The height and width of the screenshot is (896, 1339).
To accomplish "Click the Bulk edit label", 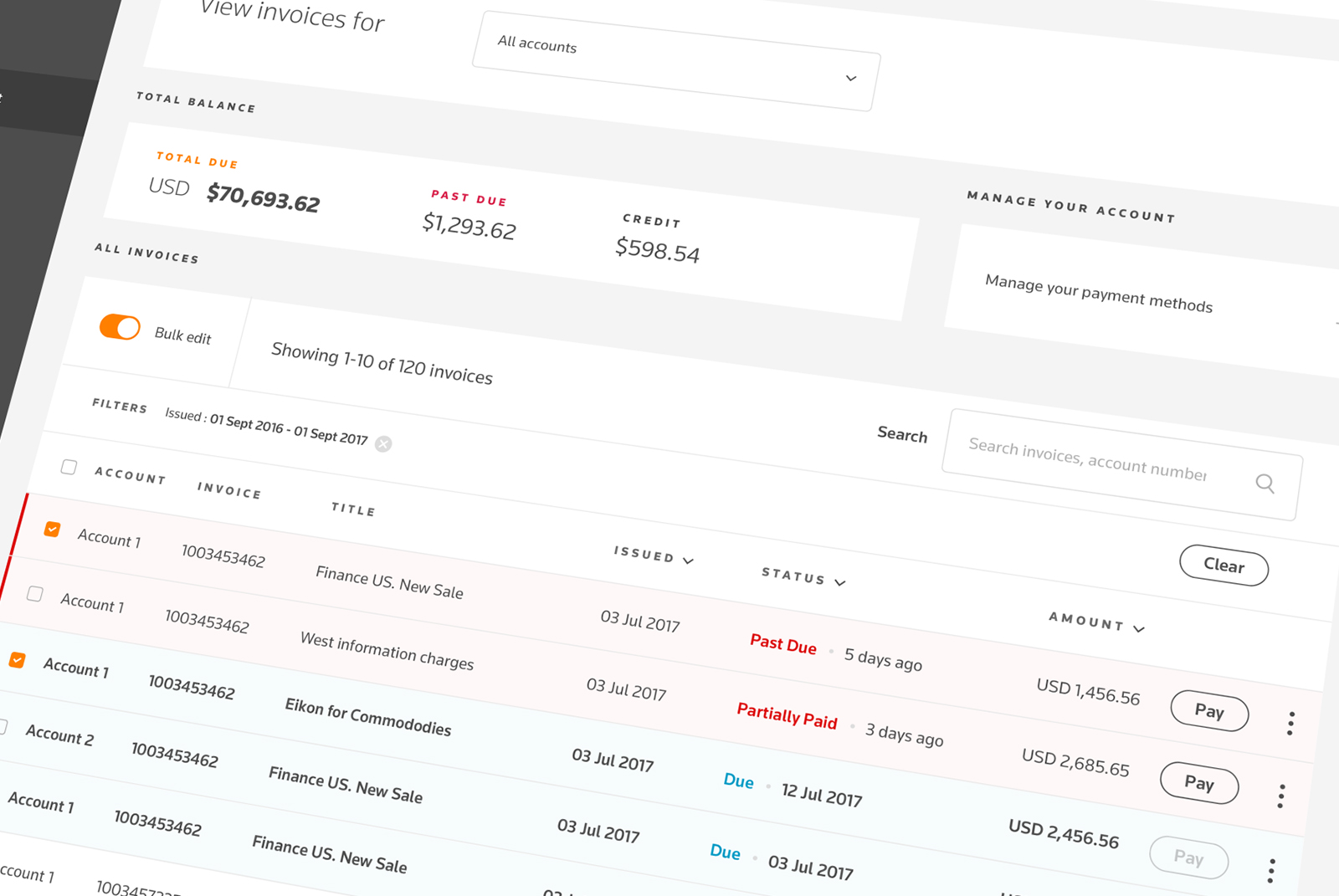I will 182,335.
